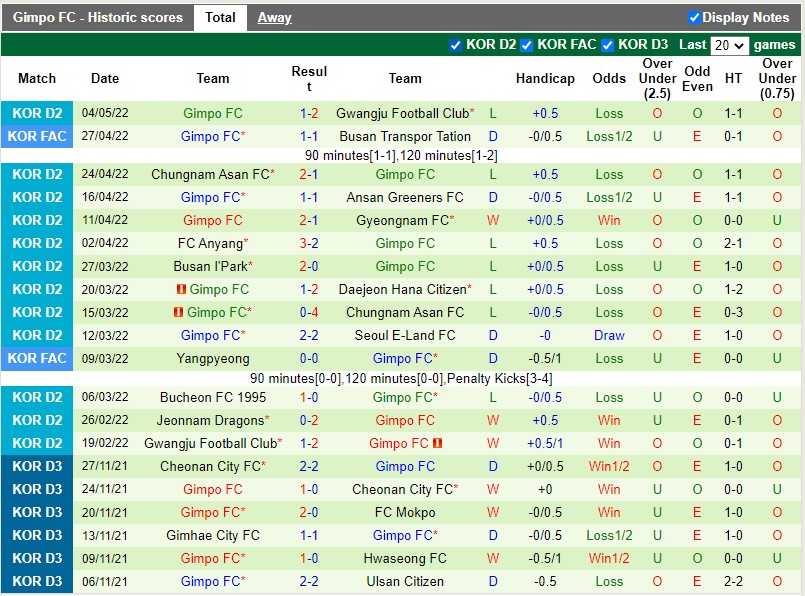The image size is (805, 596).
Task: Uncheck the KOR D2 filter checkbox
Action: click(x=456, y=45)
